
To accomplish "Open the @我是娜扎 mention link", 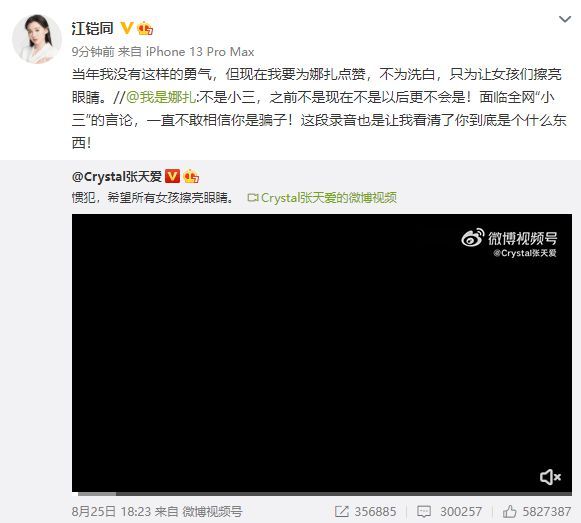I will tap(161, 97).
